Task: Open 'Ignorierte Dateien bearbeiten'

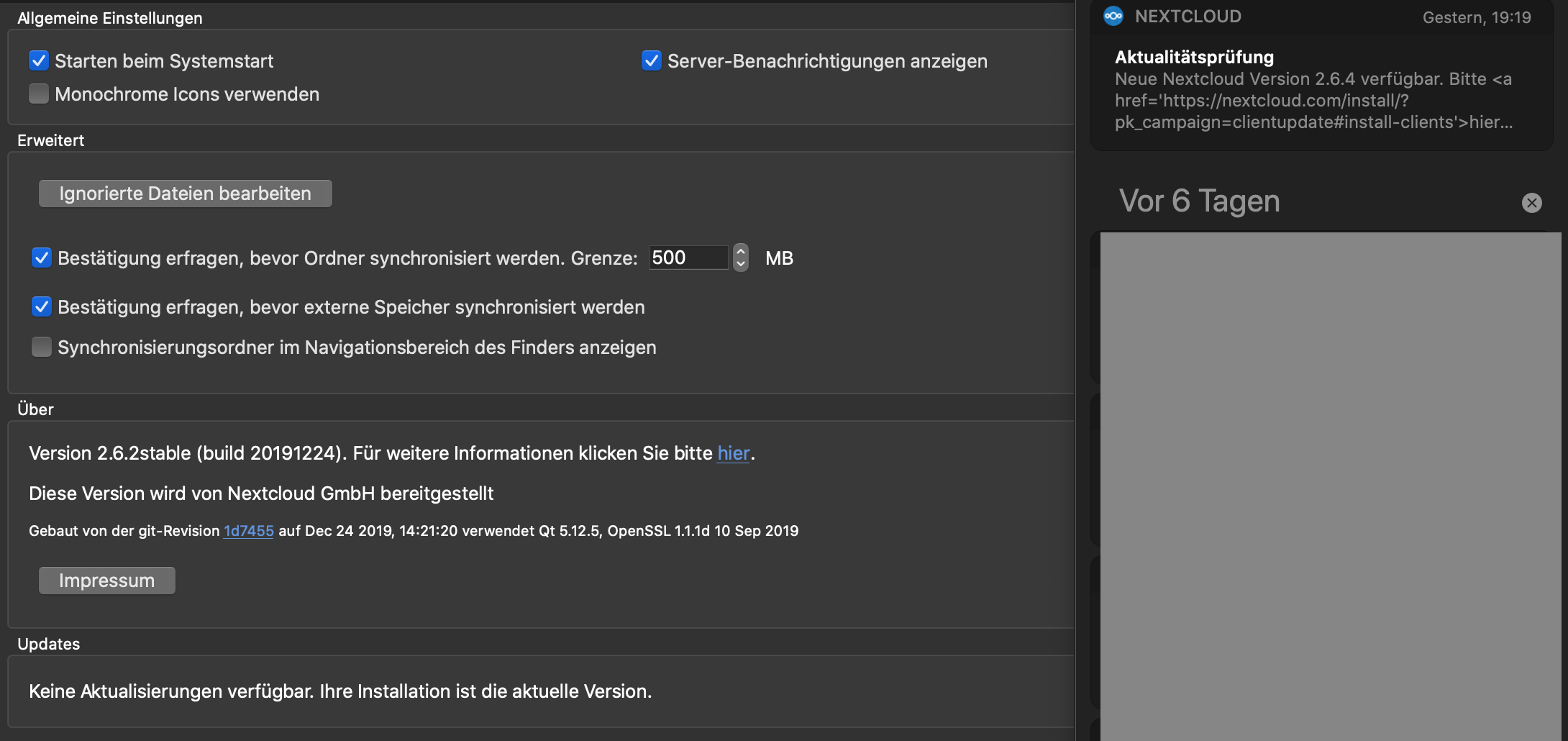Action: (186, 194)
